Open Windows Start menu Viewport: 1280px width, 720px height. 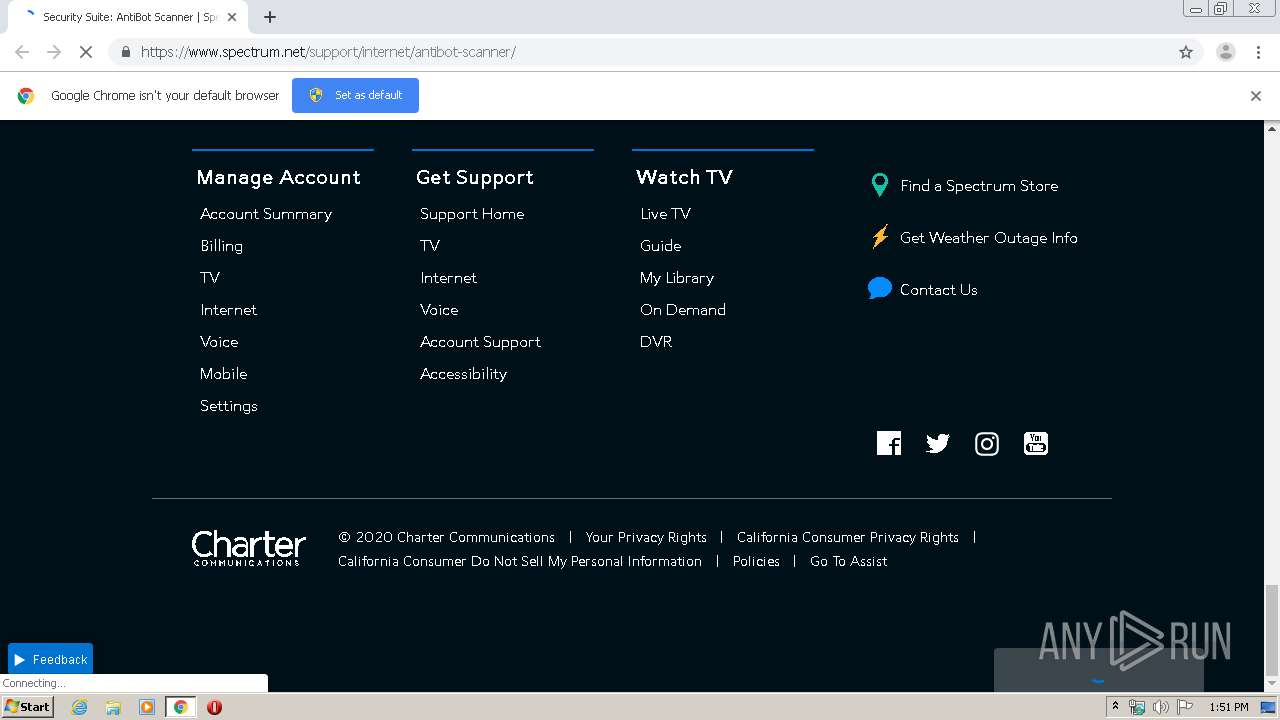pos(28,707)
